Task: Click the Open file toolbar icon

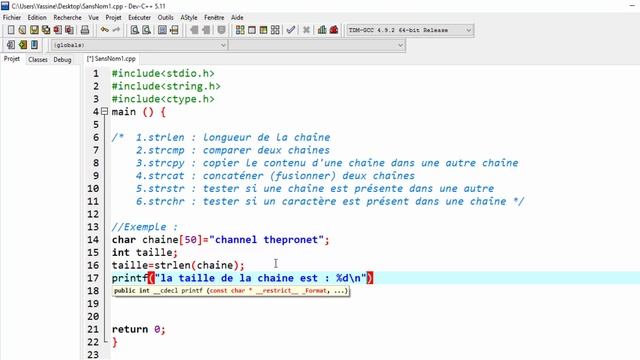Action: click(22, 30)
